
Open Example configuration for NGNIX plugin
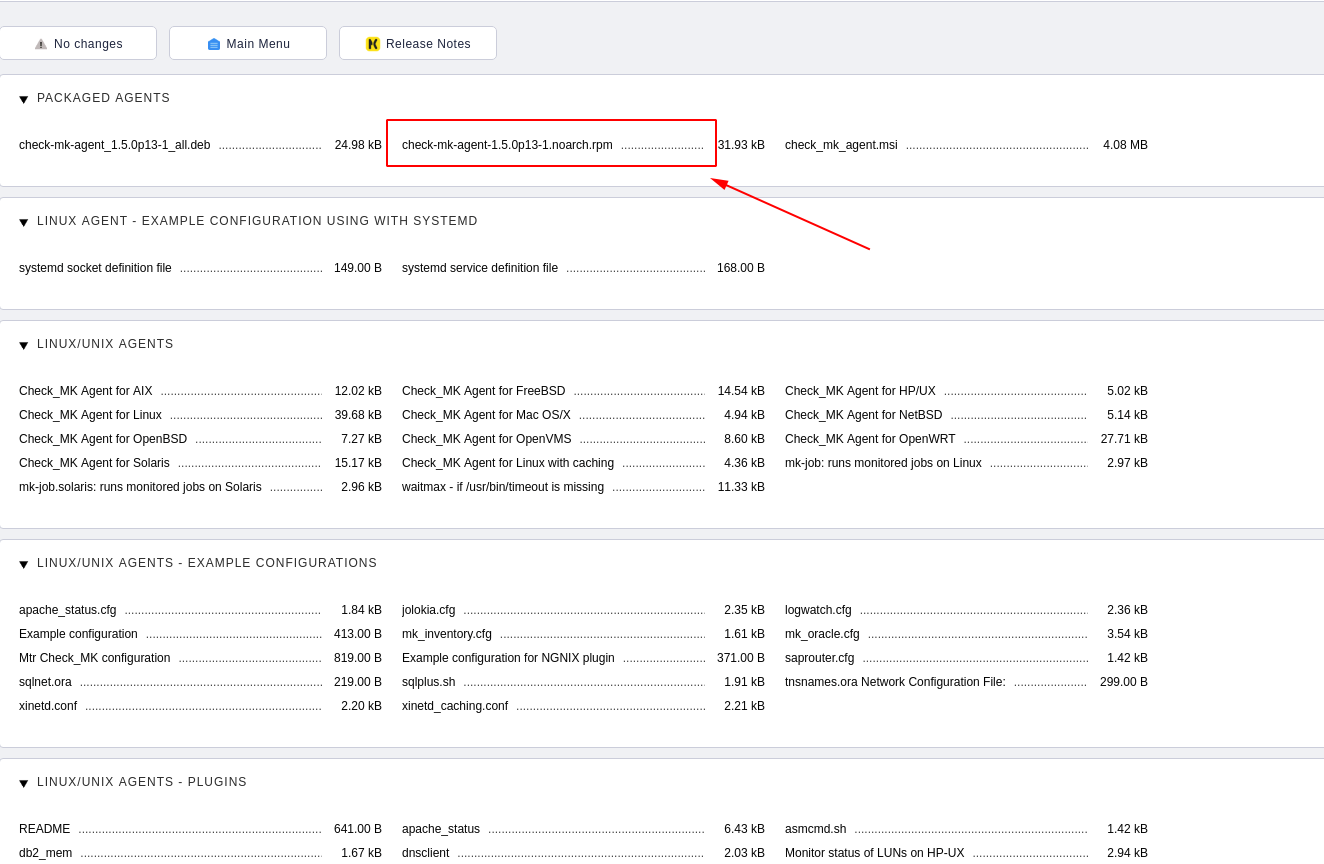point(508,658)
